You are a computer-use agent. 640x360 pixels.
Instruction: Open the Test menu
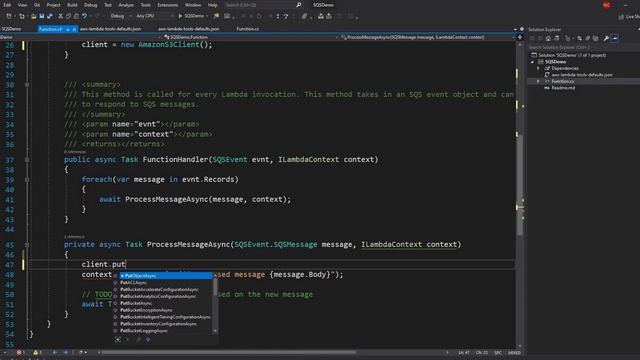click(108, 5)
